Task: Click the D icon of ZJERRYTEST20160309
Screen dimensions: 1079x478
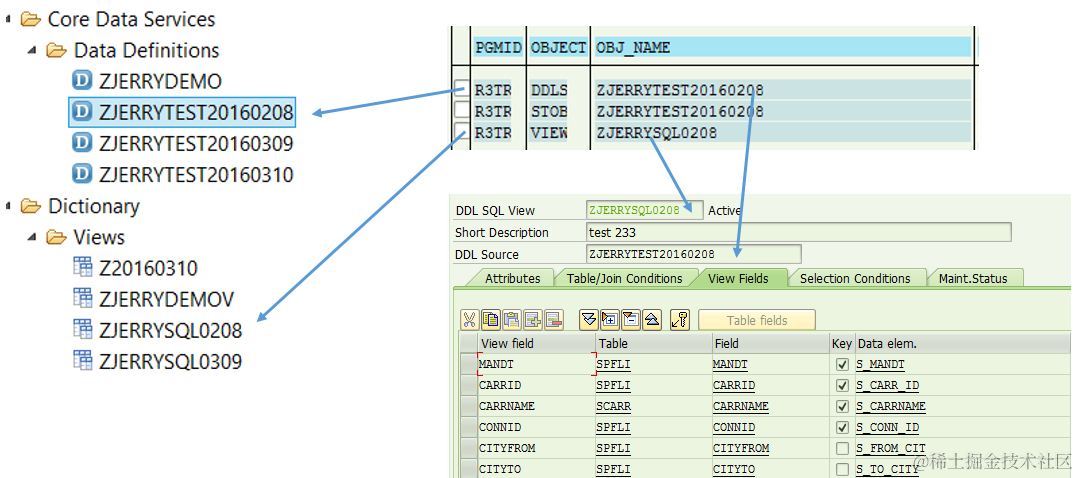Action: click(x=82, y=143)
